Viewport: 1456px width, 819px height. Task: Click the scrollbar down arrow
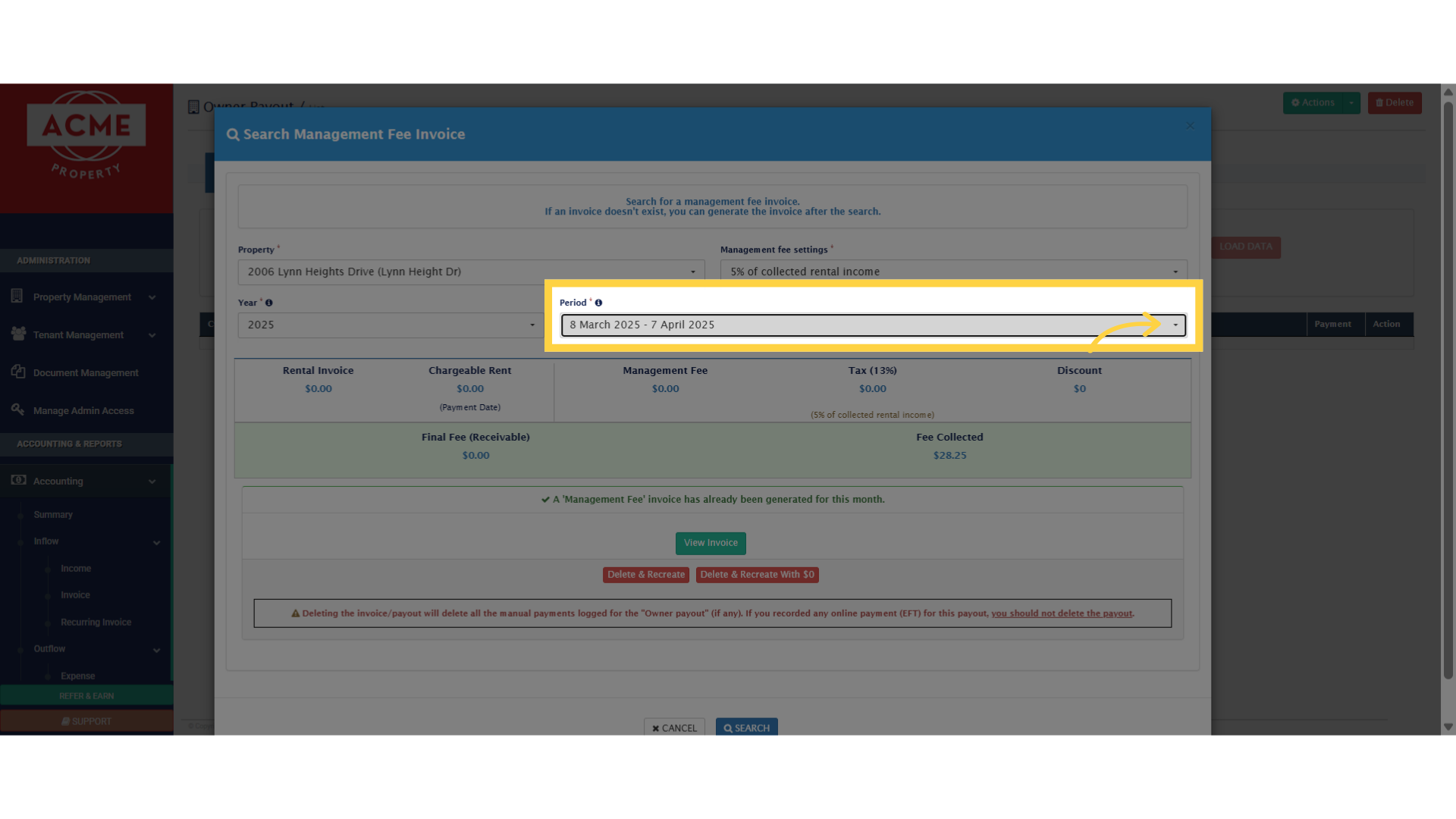point(1448,727)
